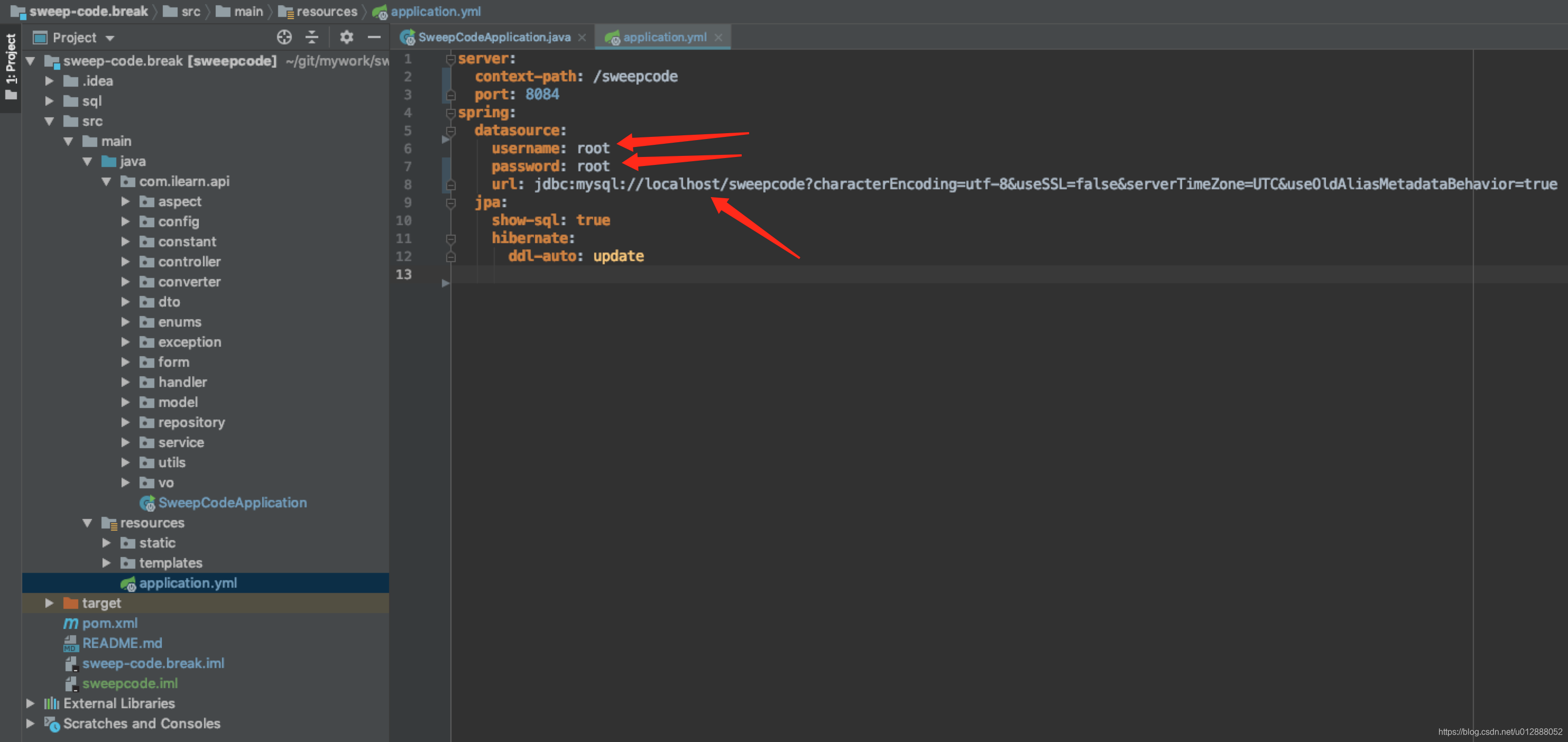Click main in the breadcrumb bar
This screenshot has width=1568, height=742.
(240, 11)
